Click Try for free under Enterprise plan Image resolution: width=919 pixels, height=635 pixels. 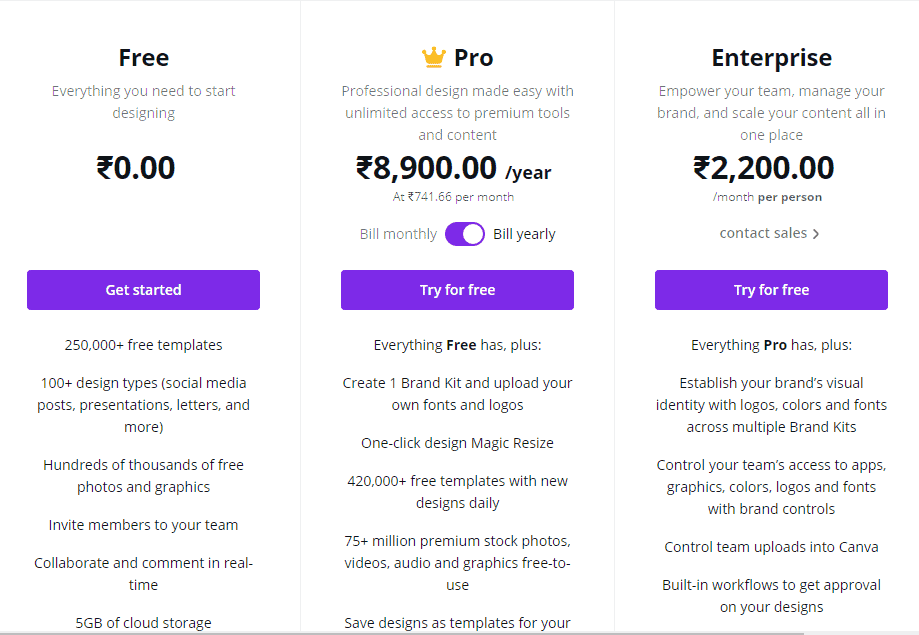(x=771, y=290)
